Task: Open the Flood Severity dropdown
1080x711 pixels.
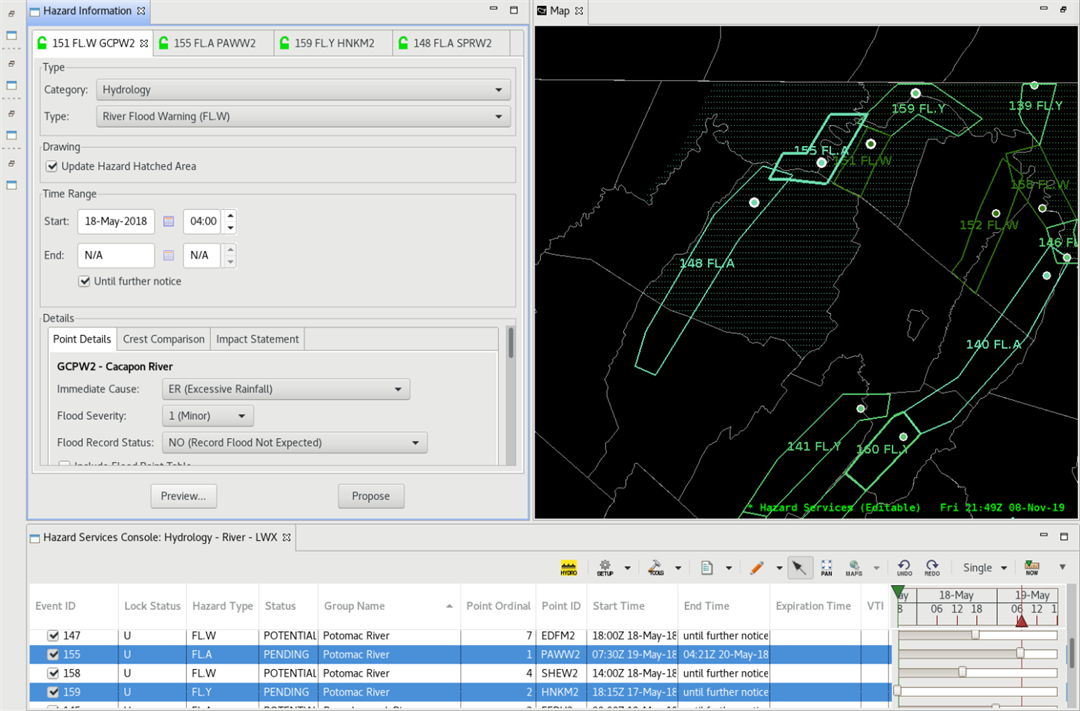Action: 208,416
